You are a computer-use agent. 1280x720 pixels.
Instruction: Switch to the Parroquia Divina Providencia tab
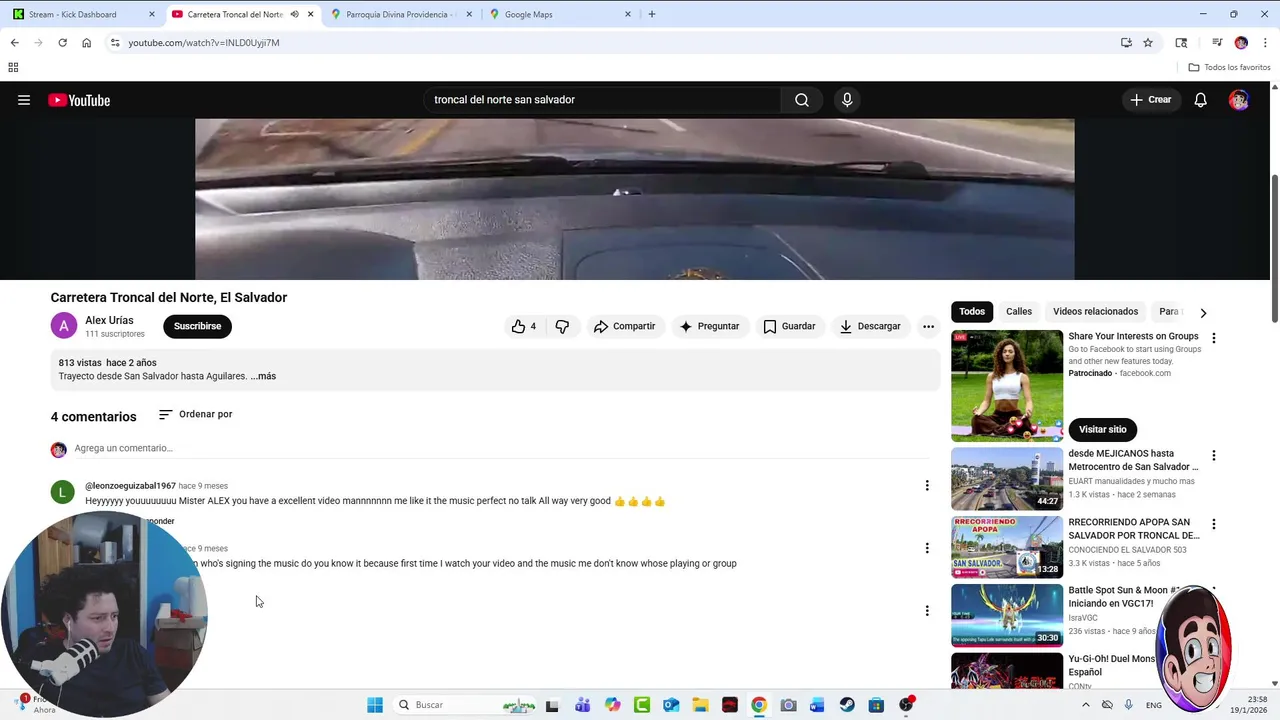[x=401, y=14]
